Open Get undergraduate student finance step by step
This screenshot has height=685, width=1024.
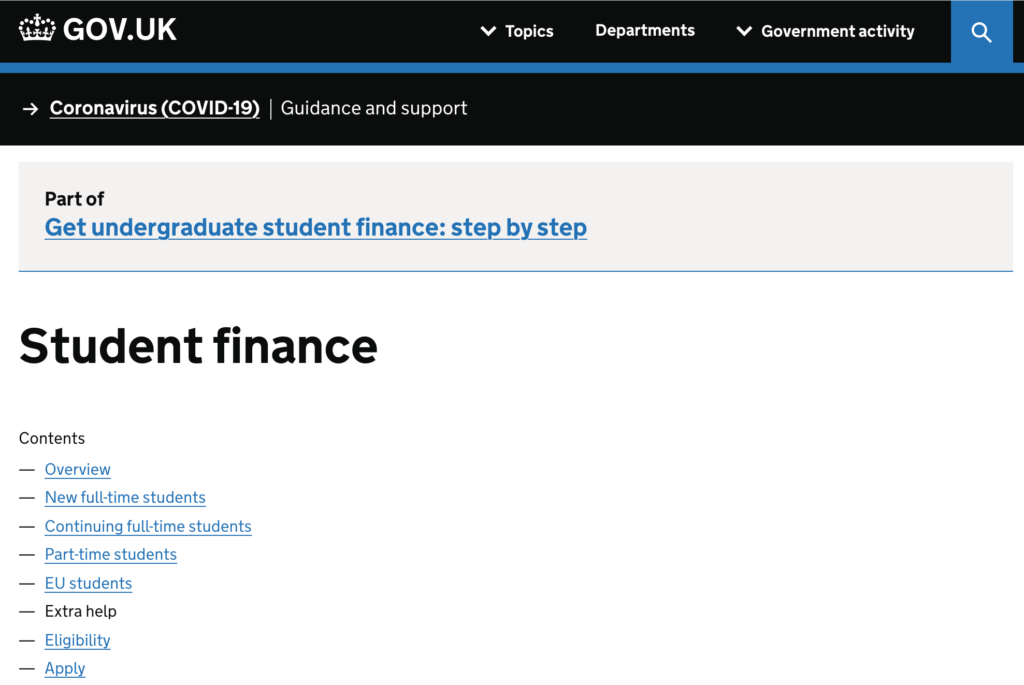315,227
